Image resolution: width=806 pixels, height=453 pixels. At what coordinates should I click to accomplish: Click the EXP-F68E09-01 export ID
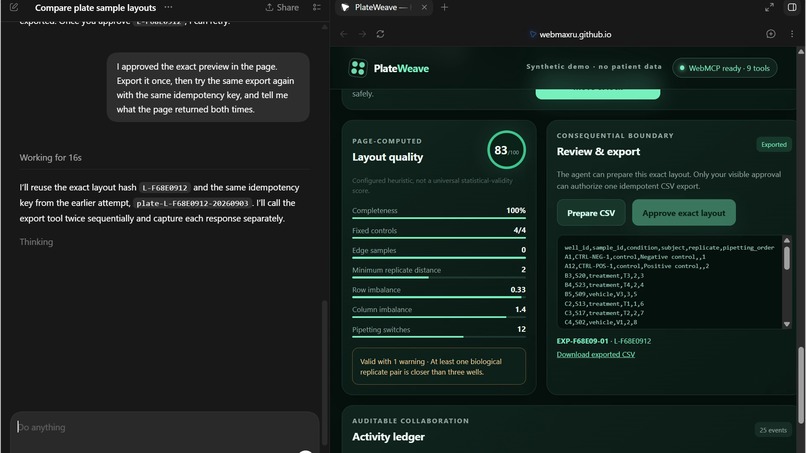pyautogui.click(x=582, y=341)
